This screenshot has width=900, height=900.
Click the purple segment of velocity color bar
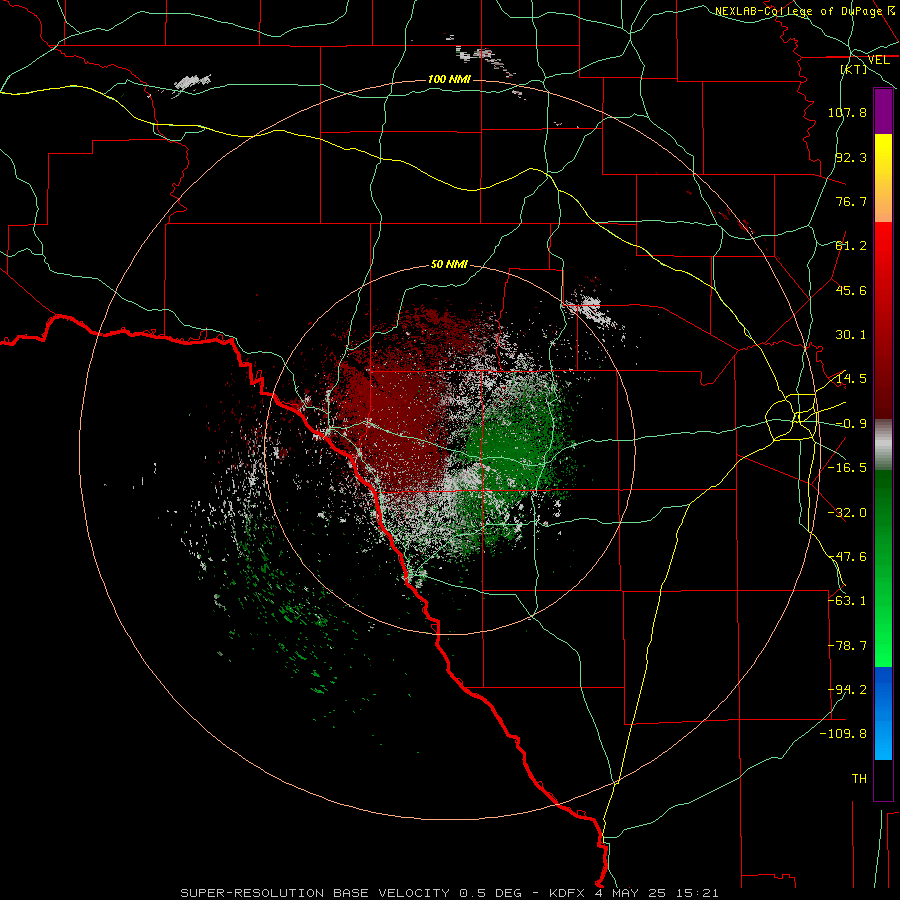pyautogui.click(x=883, y=112)
